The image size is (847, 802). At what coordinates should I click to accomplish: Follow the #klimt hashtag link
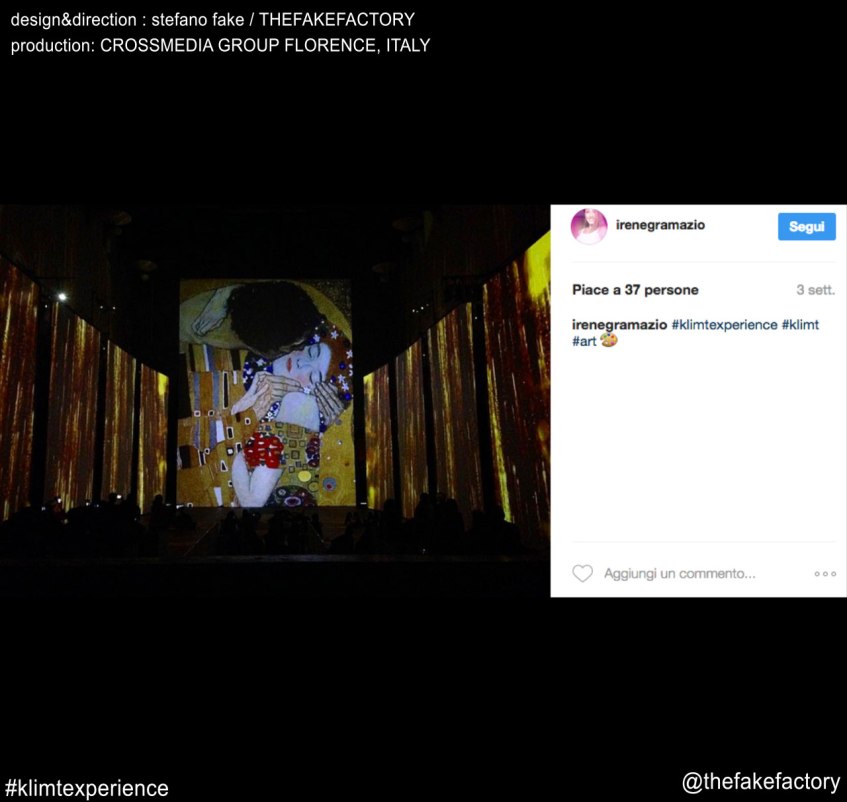click(x=800, y=325)
